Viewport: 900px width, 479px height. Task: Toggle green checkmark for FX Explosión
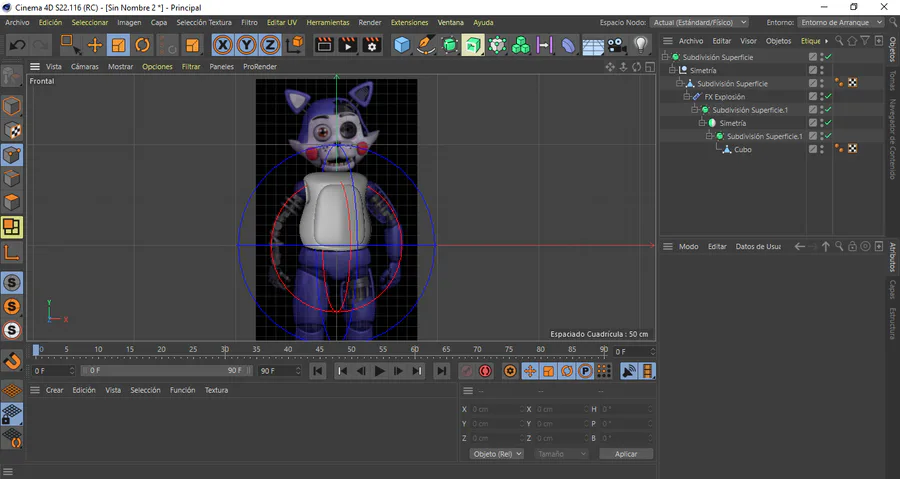tap(828, 96)
